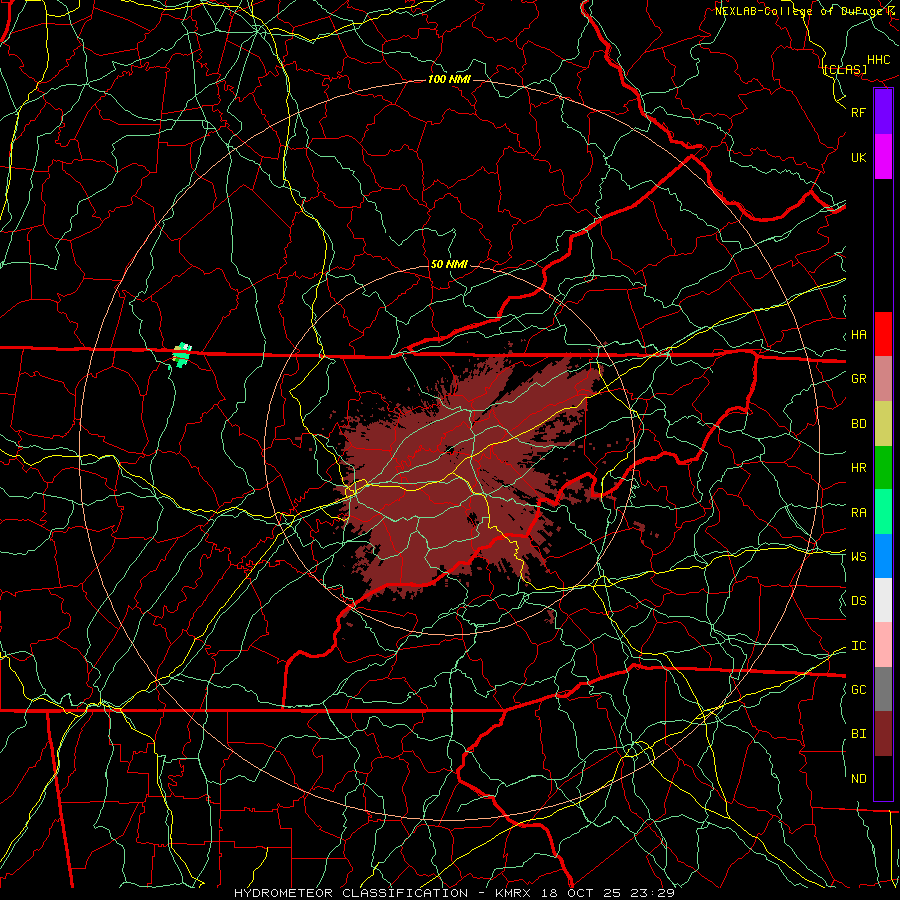The width and height of the screenshot is (900, 900).
Task: Click the 'KMRX' station identifier
Action: point(512,893)
